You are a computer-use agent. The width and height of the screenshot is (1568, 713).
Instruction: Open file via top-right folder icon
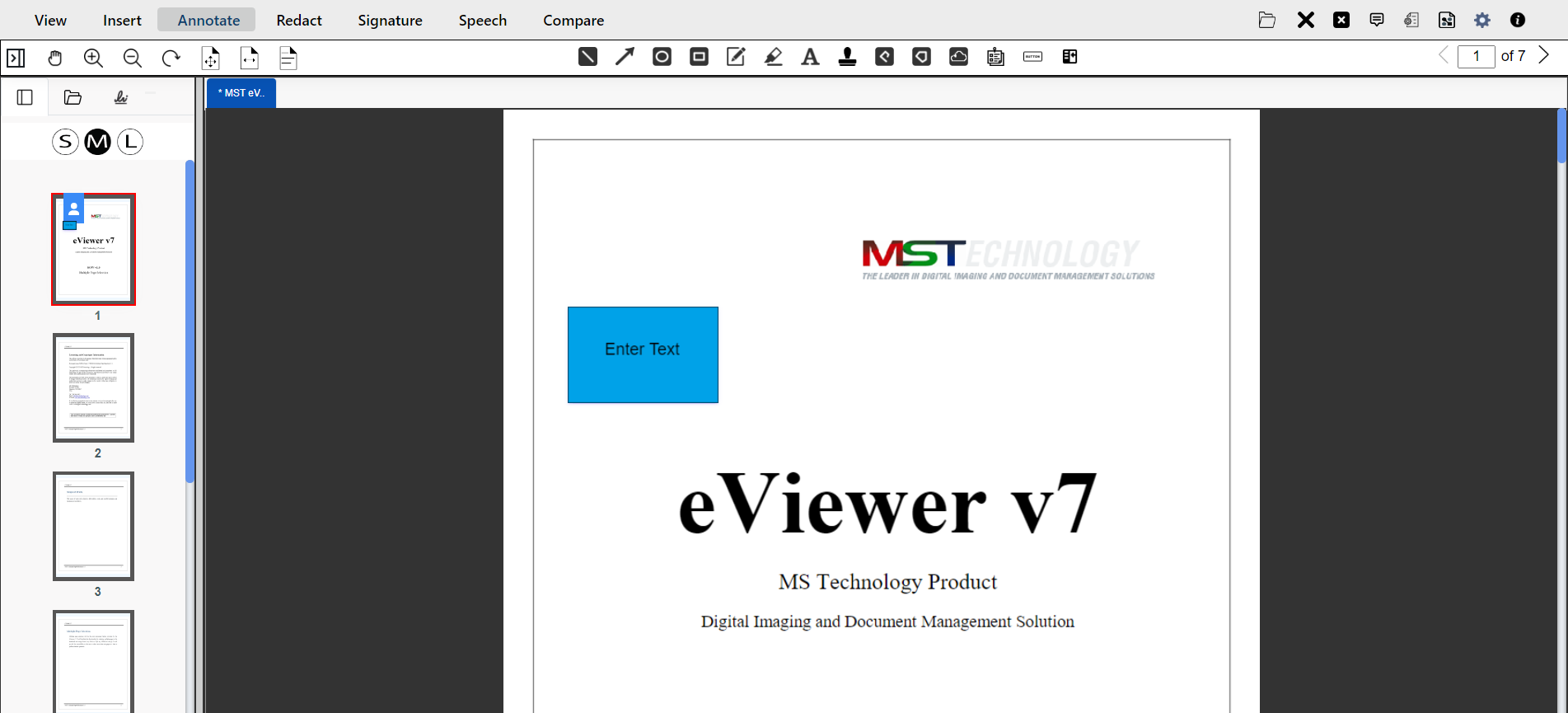click(1267, 20)
